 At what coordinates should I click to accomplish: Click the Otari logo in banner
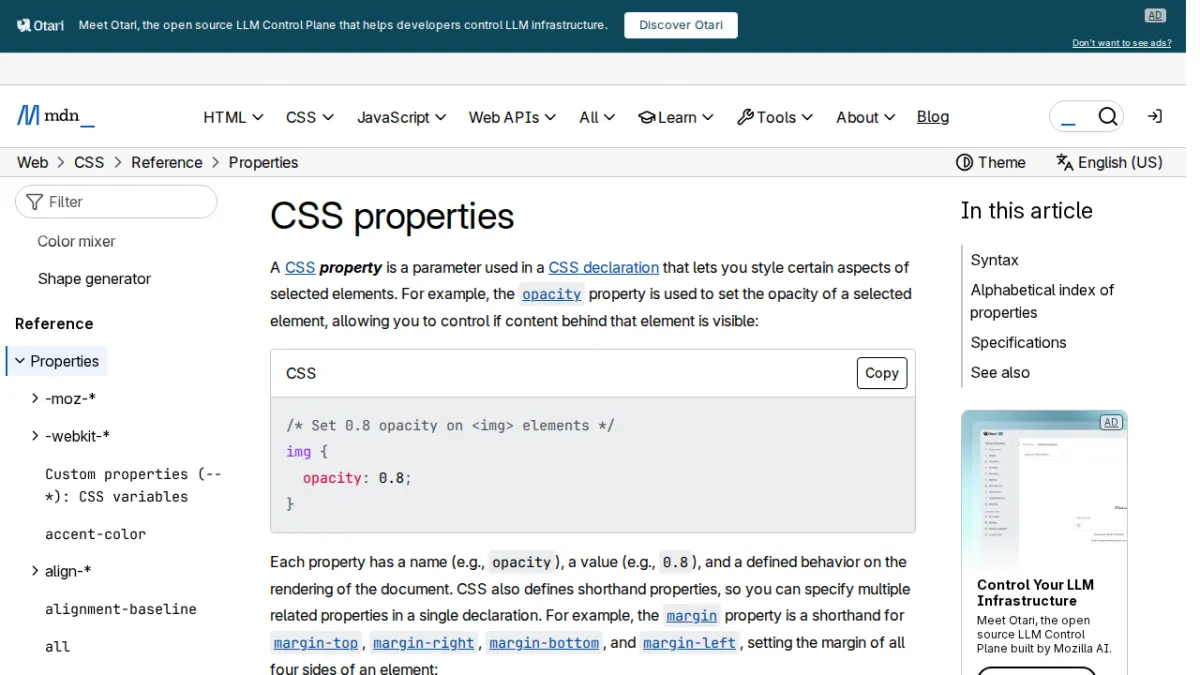pyautogui.click(x=40, y=25)
